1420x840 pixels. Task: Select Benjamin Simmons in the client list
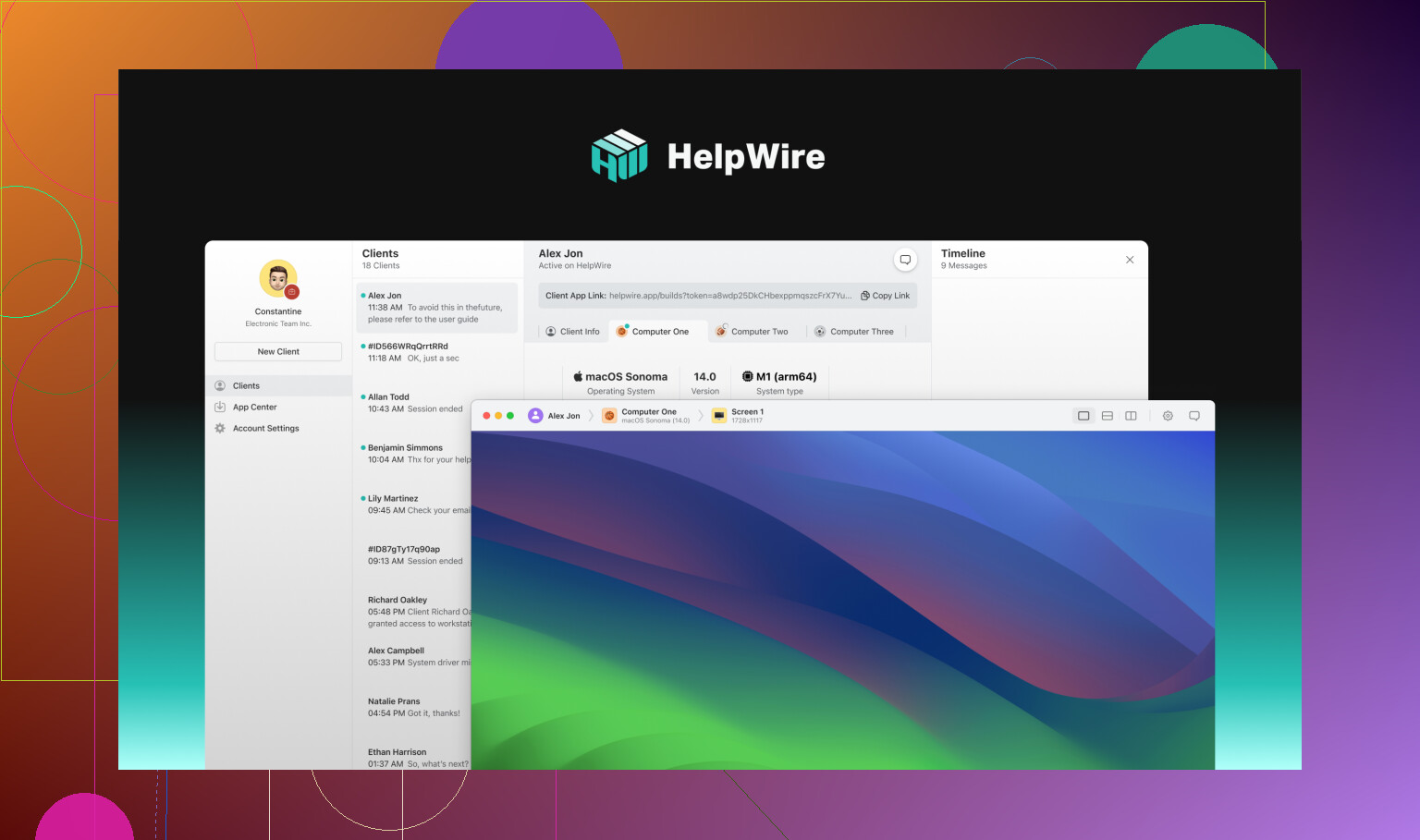click(x=414, y=454)
